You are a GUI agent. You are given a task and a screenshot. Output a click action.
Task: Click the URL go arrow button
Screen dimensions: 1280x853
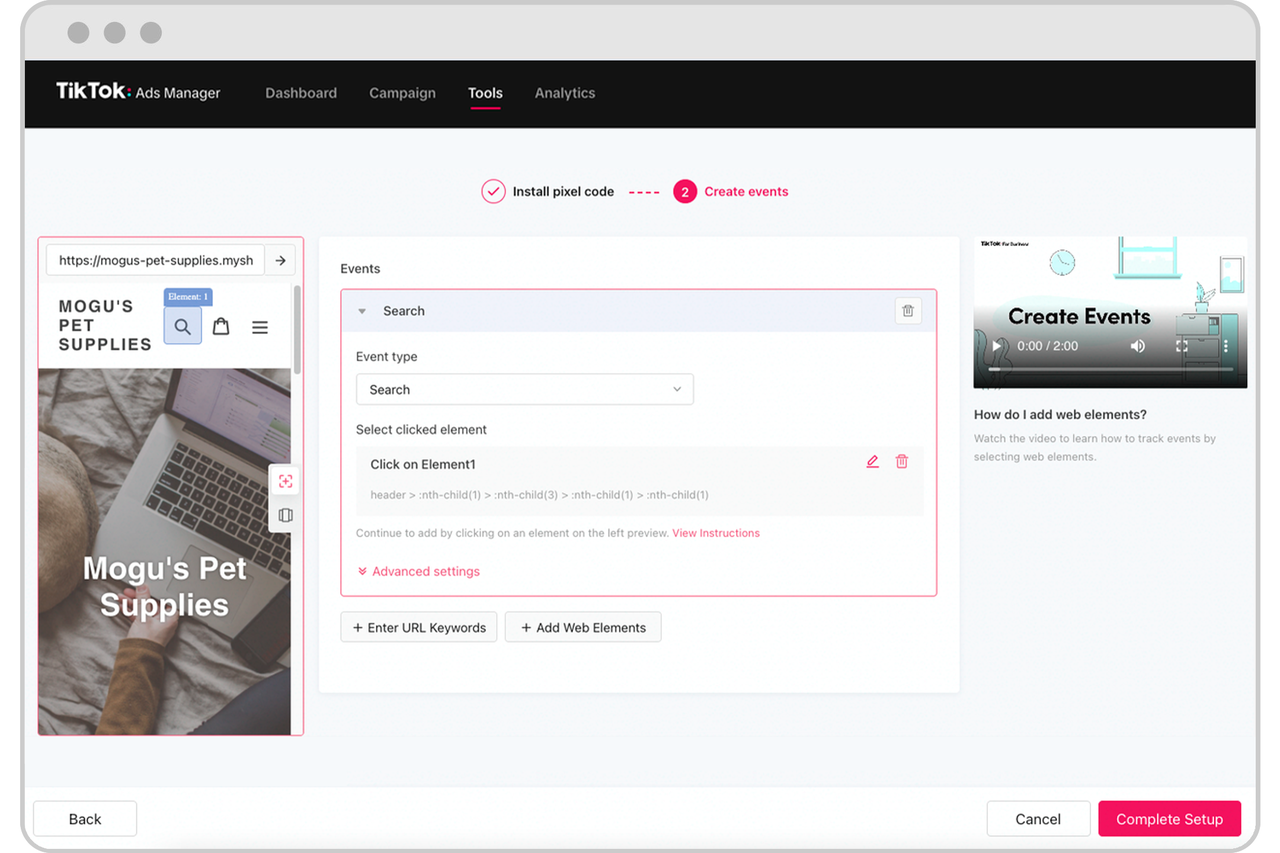pos(281,260)
